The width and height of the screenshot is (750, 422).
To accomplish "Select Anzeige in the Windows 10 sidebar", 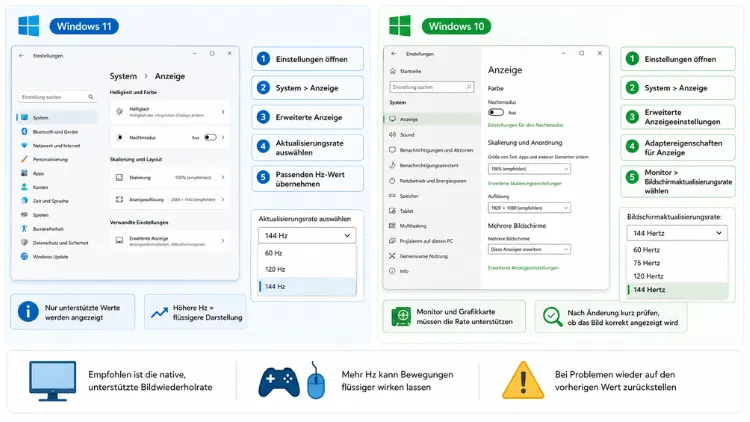I will tap(432, 119).
